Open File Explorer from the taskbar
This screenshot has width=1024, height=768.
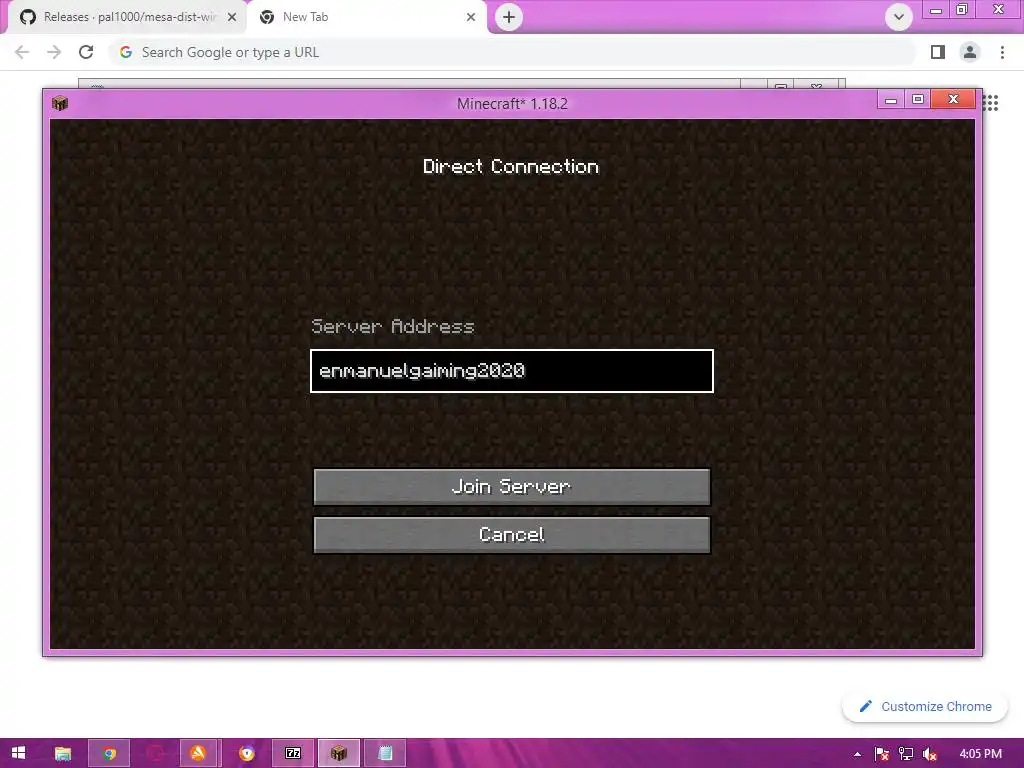[63, 753]
